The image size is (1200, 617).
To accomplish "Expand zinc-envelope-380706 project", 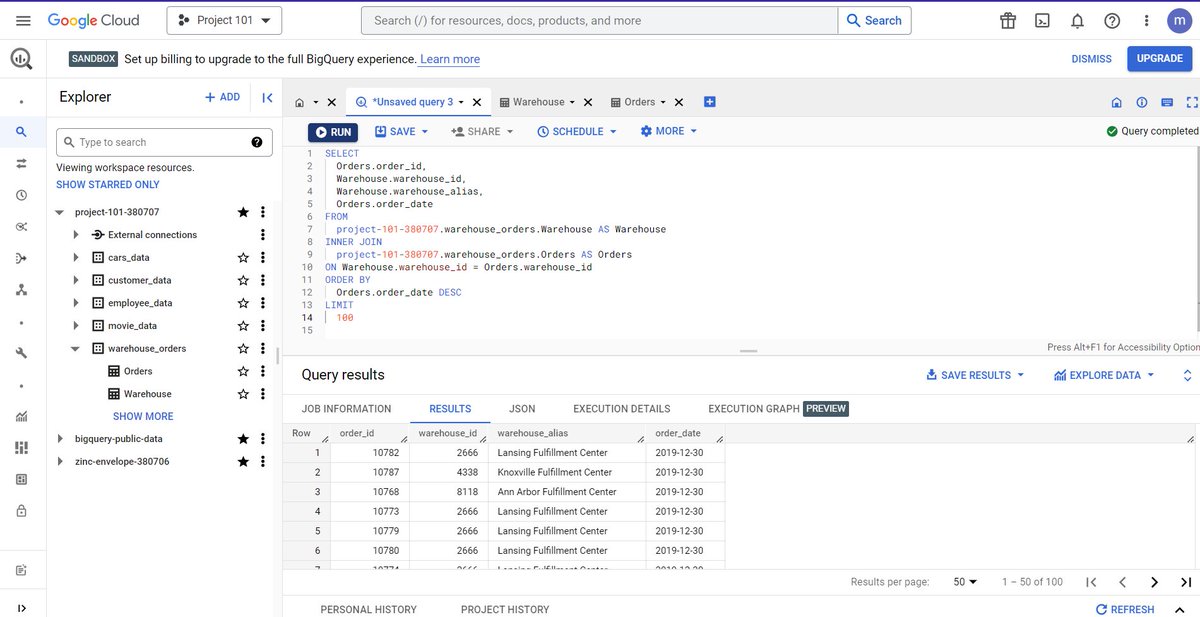I will (x=60, y=462).
